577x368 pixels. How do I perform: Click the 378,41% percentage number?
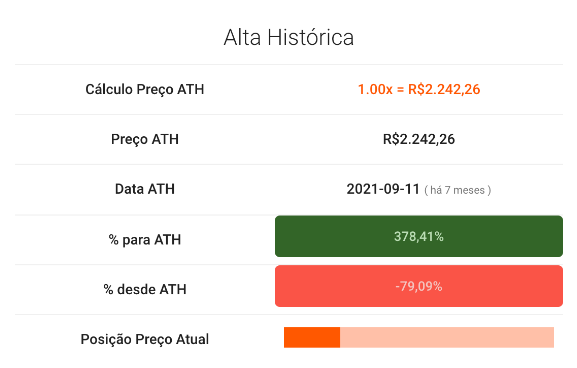coord(419,236)
